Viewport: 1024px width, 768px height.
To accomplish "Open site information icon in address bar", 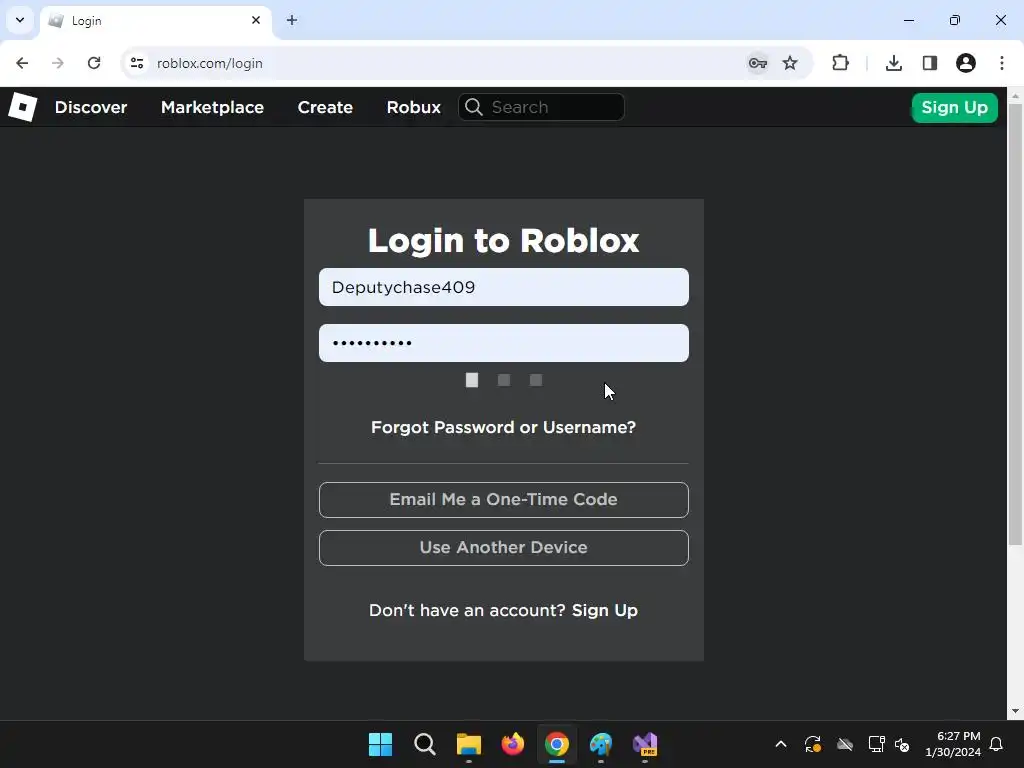I will click(x=136, y=63).
